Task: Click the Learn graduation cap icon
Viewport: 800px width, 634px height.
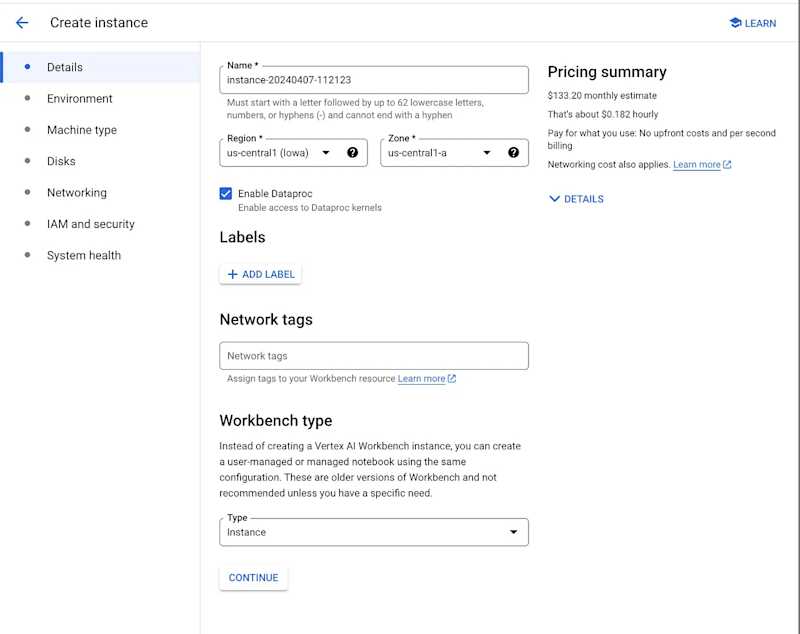Action: 735,23
